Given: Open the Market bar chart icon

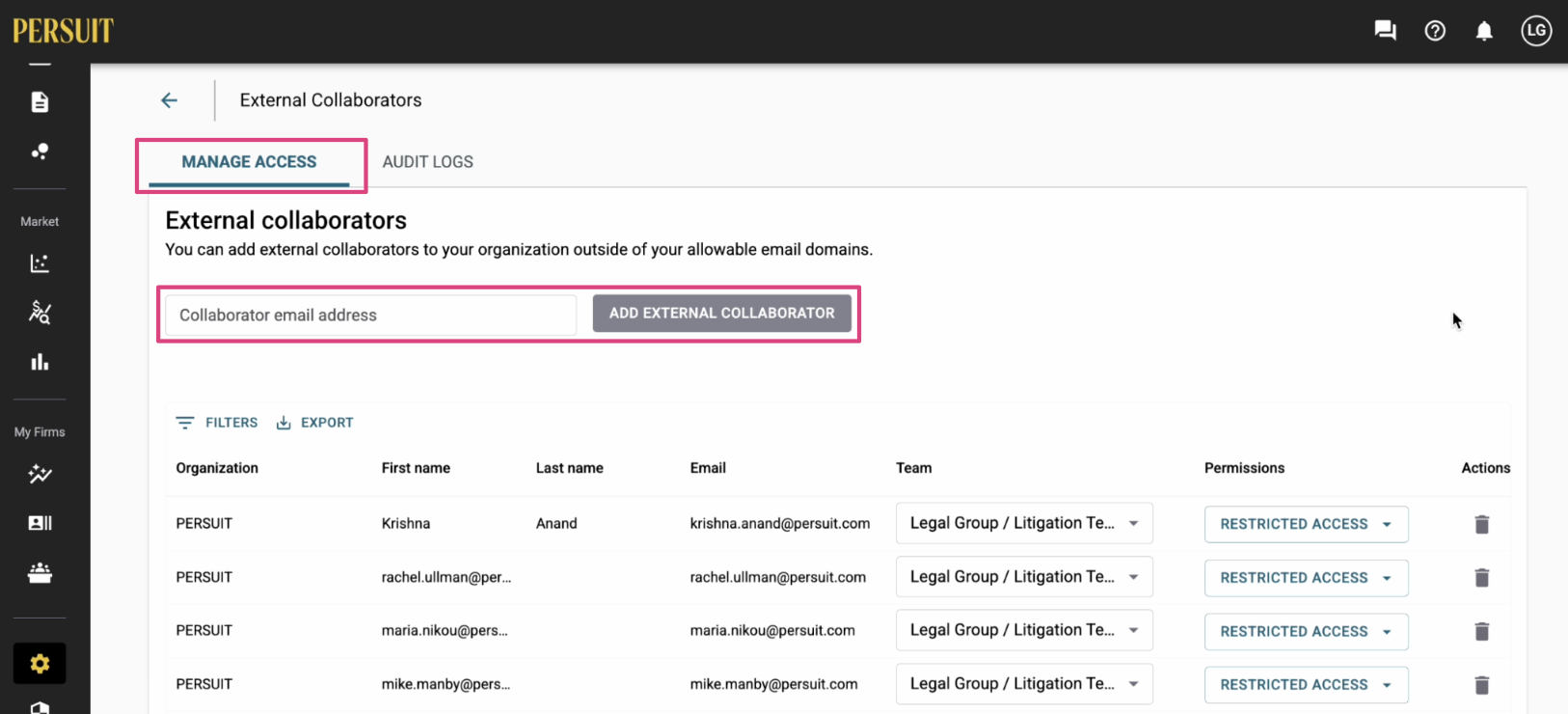Looking at the screenshot, I should point(40,362).
